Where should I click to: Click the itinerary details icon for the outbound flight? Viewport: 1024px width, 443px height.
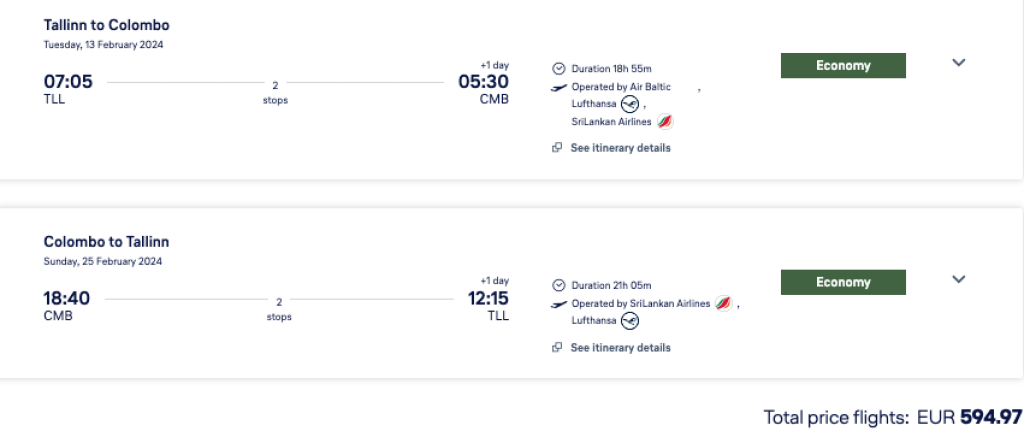[x=557, y=148]
